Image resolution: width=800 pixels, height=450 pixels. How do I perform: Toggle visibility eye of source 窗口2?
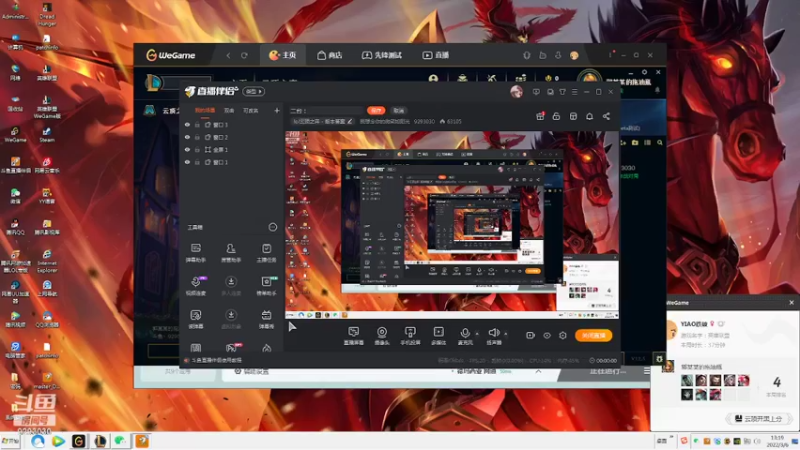(187, 137)
